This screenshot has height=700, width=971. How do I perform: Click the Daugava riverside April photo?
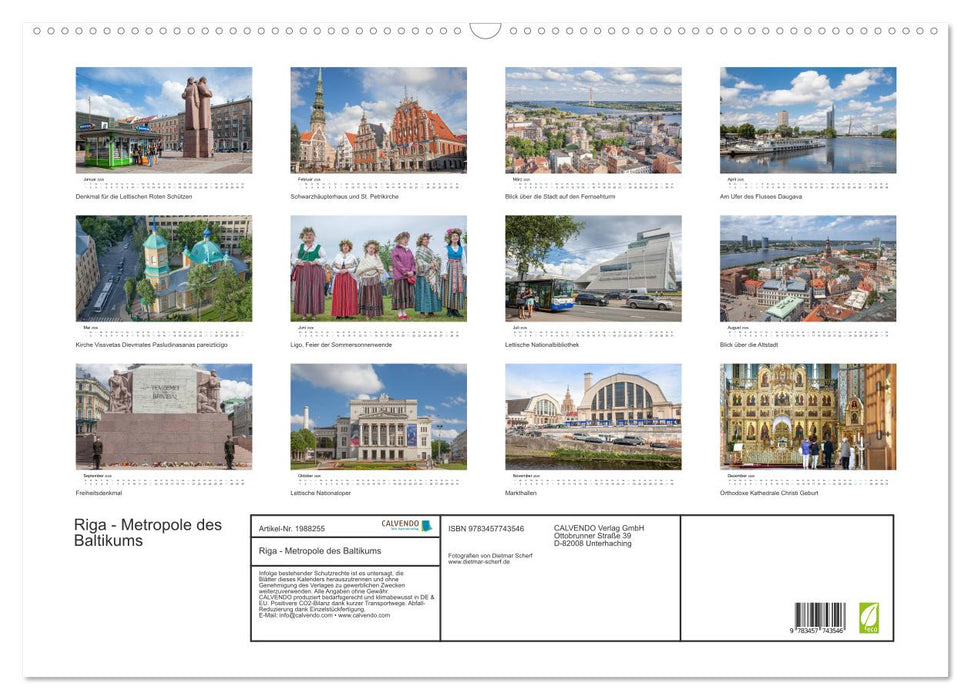[807, 120]
